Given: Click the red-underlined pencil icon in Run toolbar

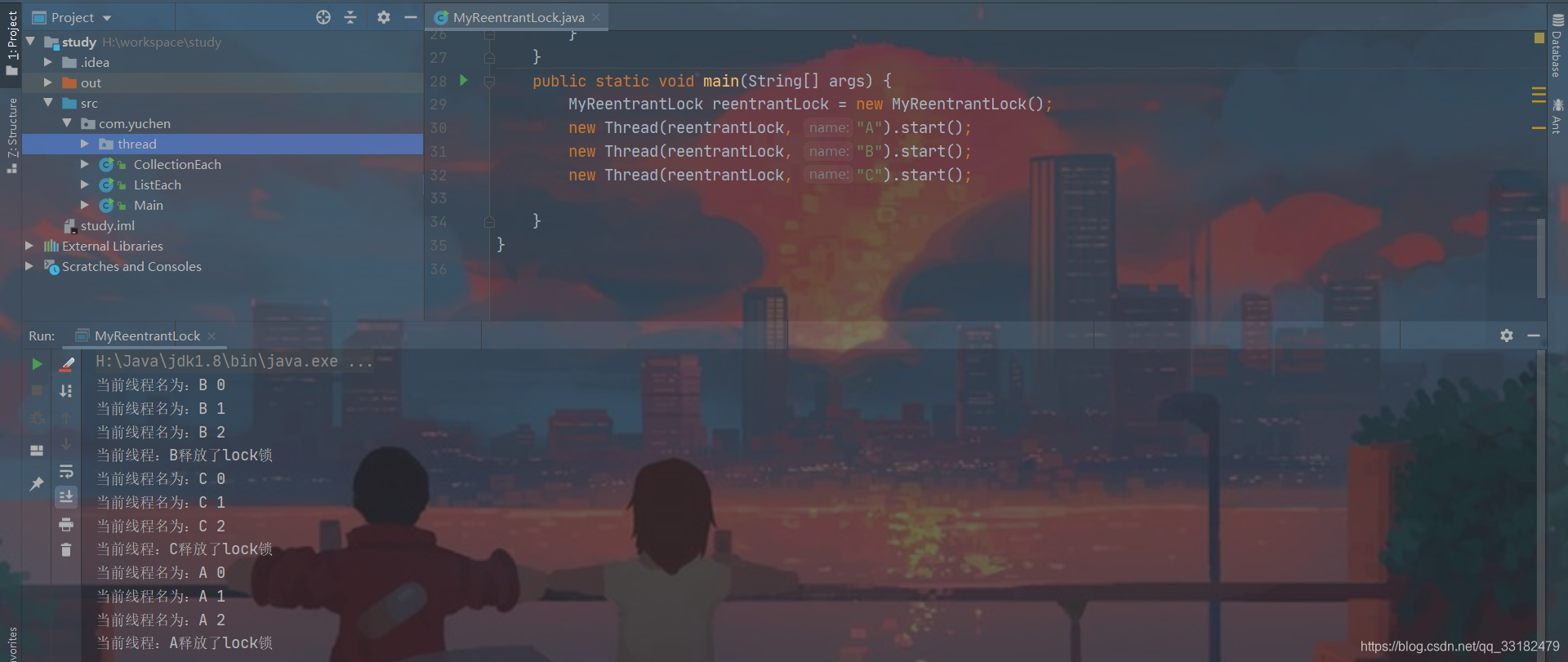Looking at the screenshot, I should 67,364.
